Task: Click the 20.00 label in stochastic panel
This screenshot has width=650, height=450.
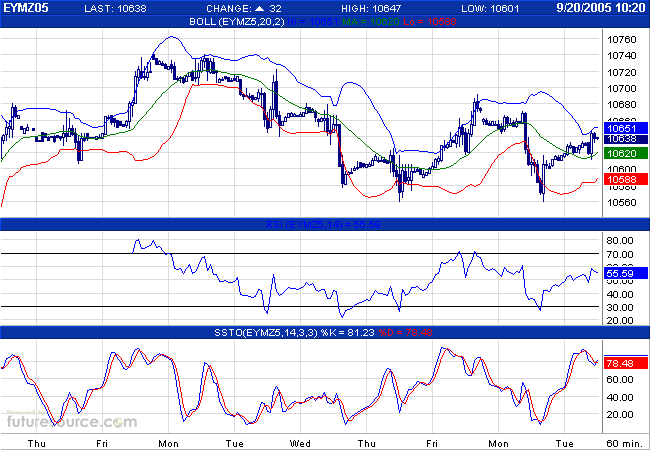Action: coord(620,415)
